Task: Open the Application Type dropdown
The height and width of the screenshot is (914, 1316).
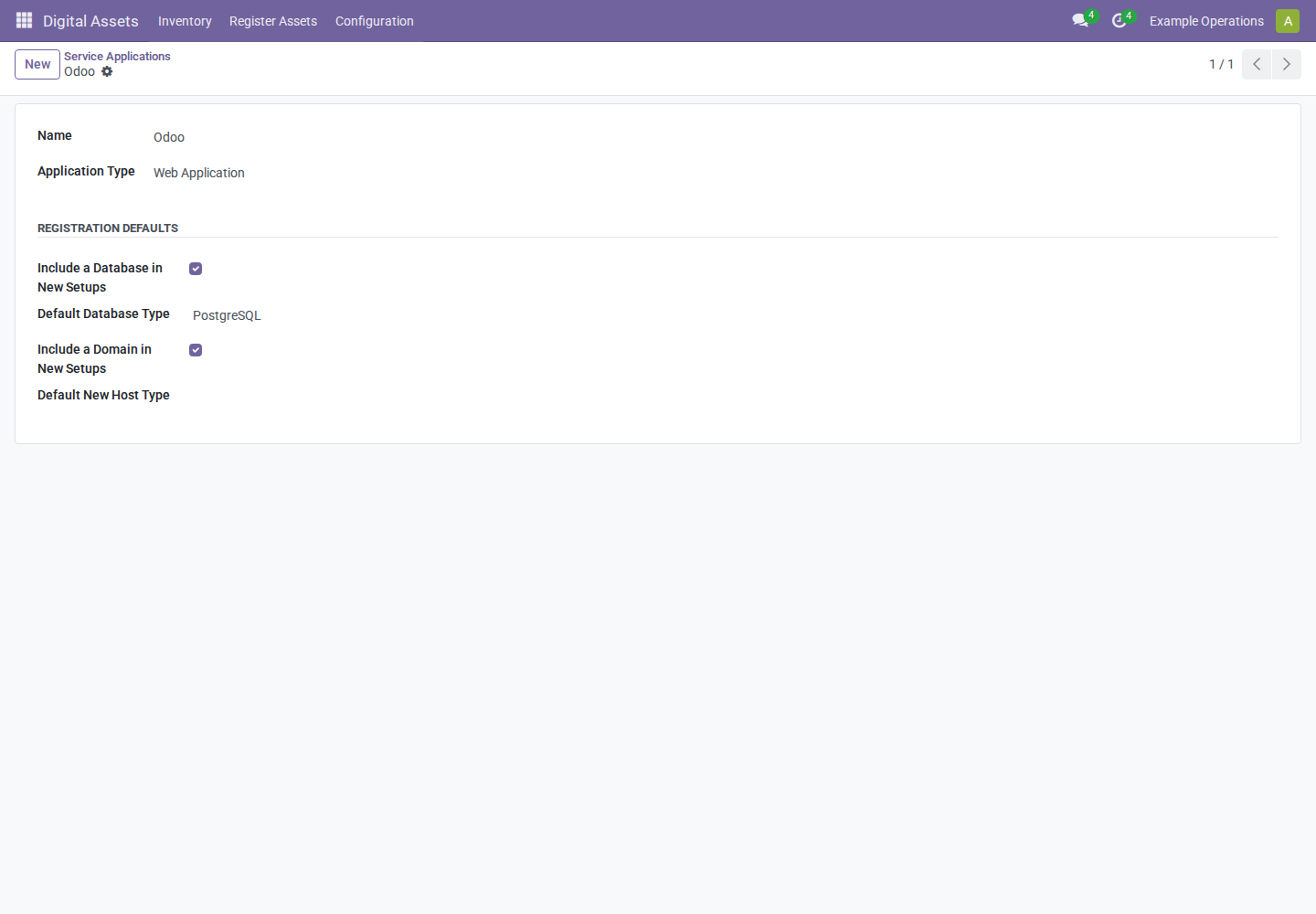Action: tap(396, 173)
